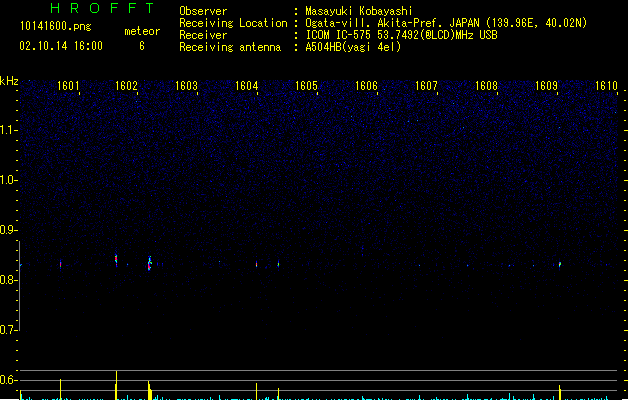
Task: Click the 1605 time axis marker
Action: click(x=306, y=86)
